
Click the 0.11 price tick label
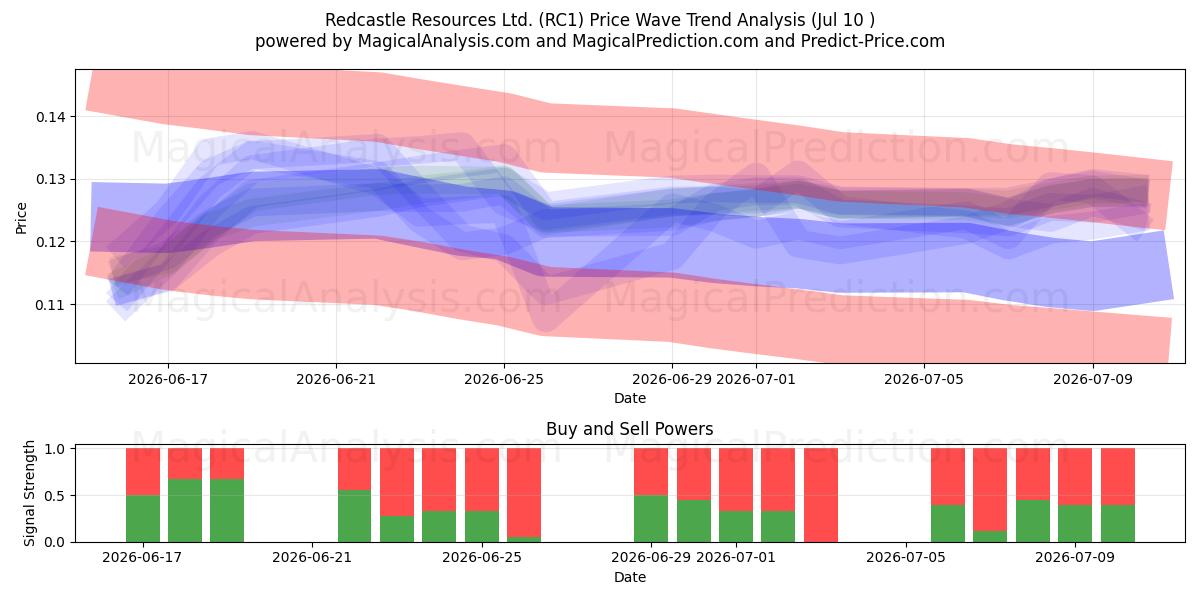(51, 305)
